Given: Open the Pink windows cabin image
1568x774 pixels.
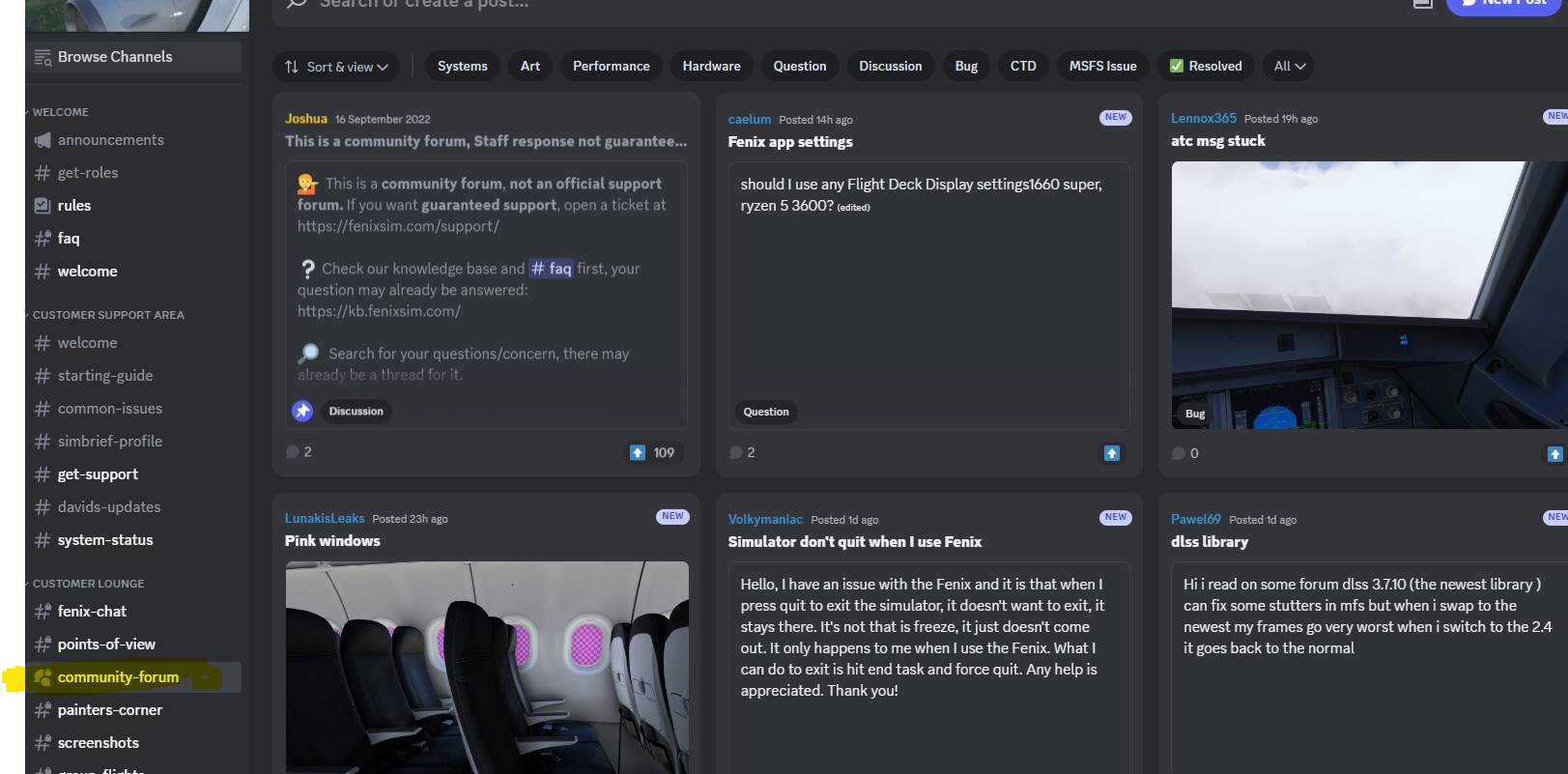Looking at the screenshot, I should 487,667.
